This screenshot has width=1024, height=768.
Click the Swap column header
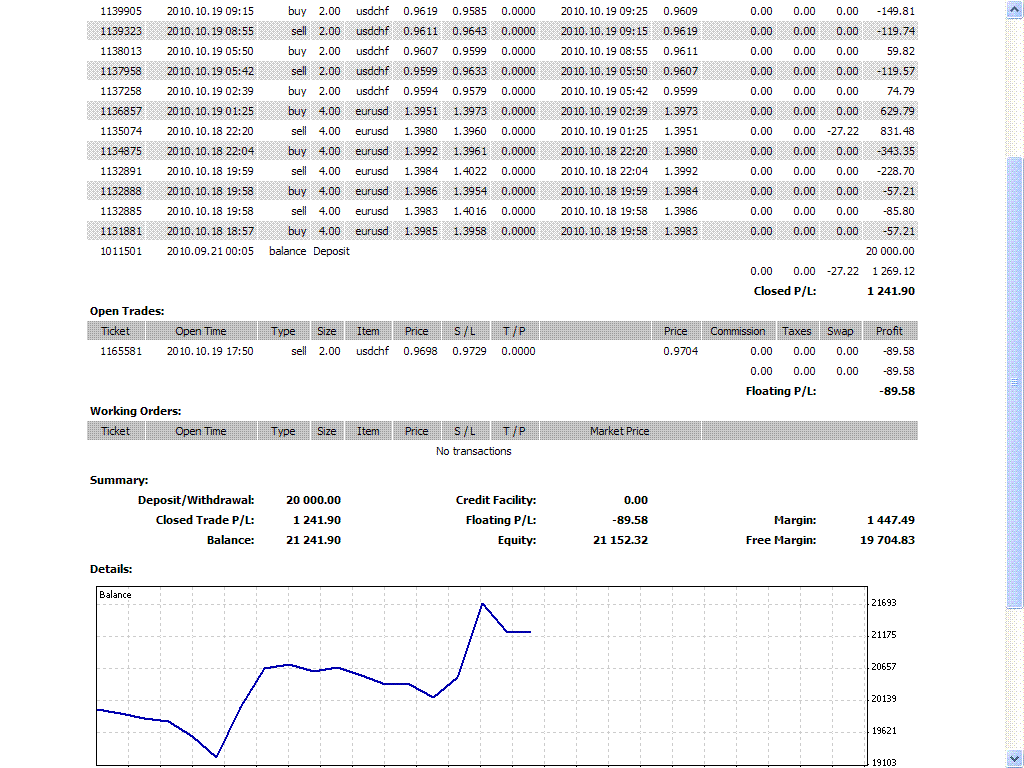pyautogui.click(x=840, y=331)
